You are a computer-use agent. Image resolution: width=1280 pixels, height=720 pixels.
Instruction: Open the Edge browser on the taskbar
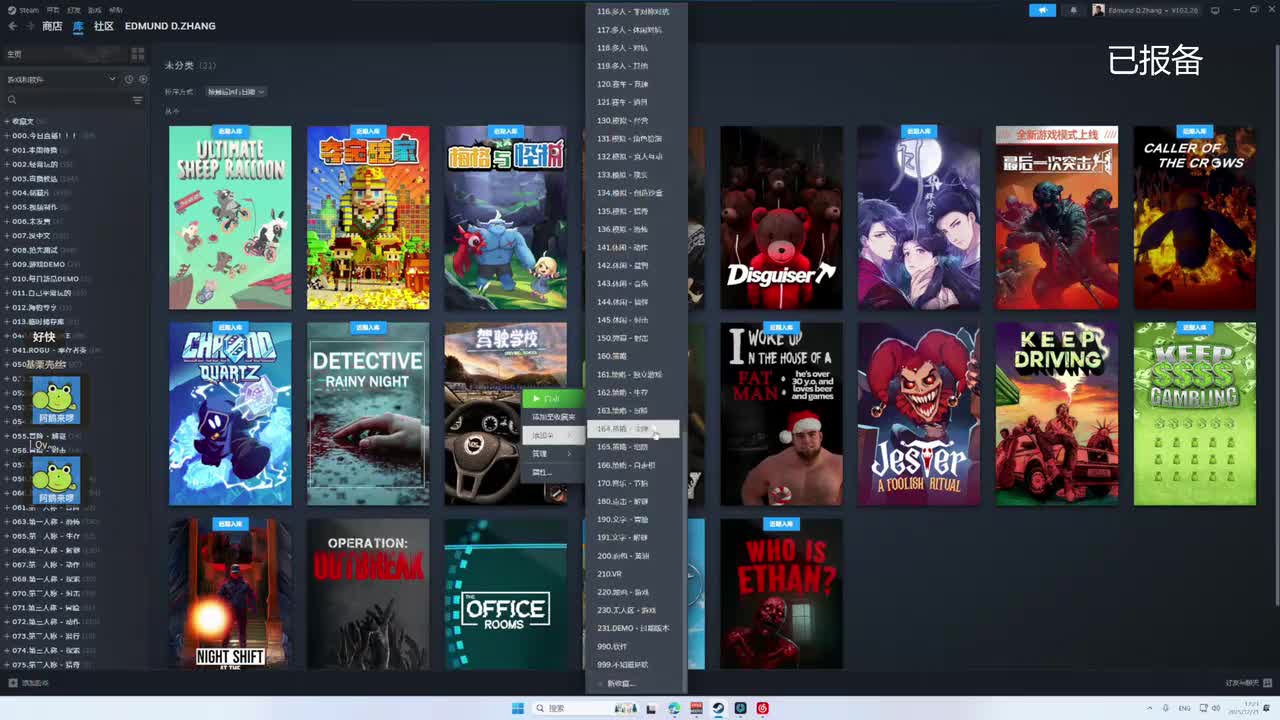[x=674, y=708]
